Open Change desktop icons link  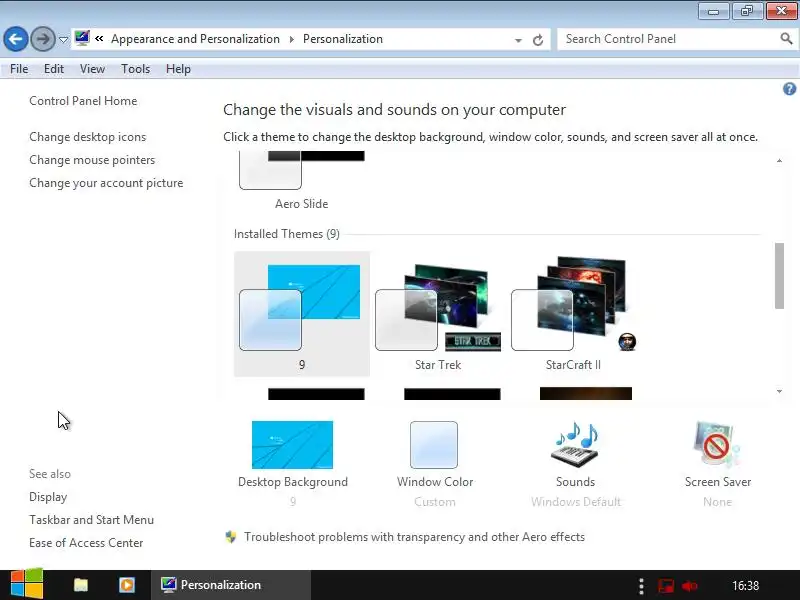(88, 137)
